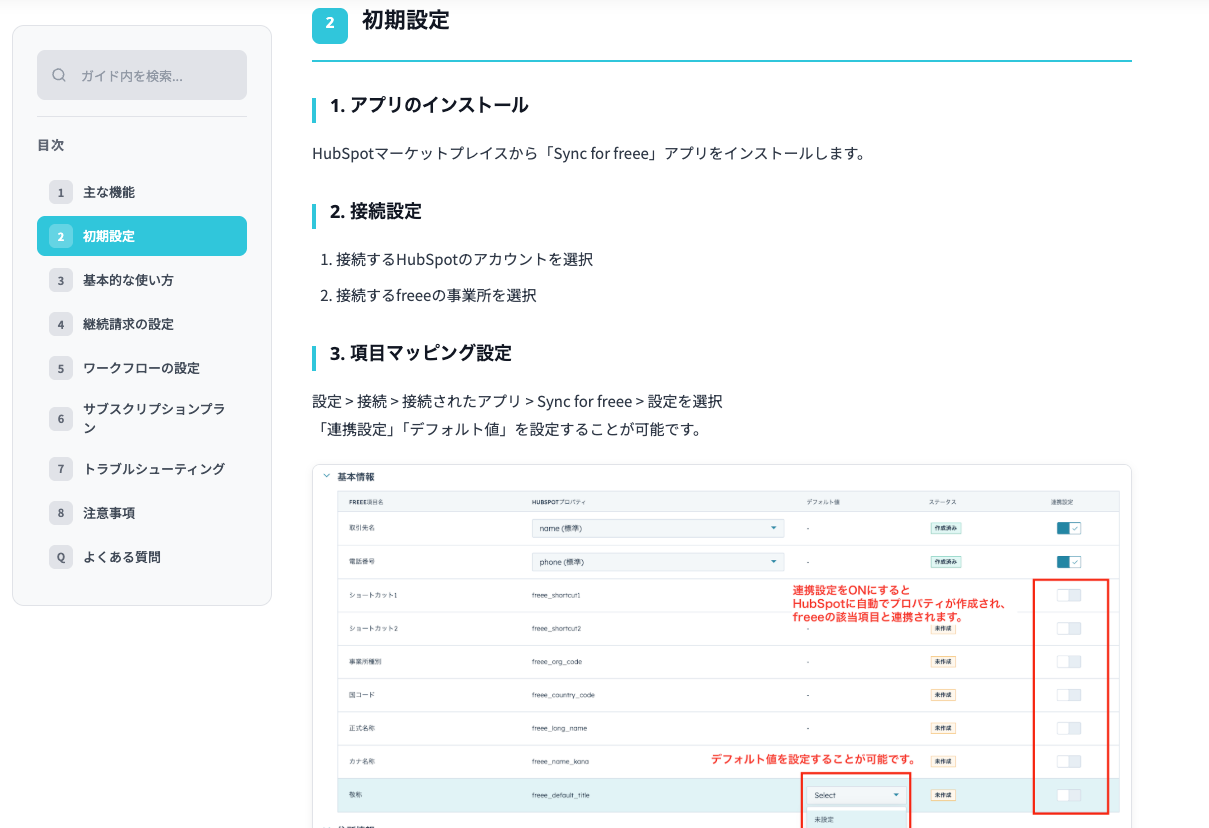1209x828 pixels.
Task: Click 作成済み badge in 取引先名 row
Action: (946, 528)
